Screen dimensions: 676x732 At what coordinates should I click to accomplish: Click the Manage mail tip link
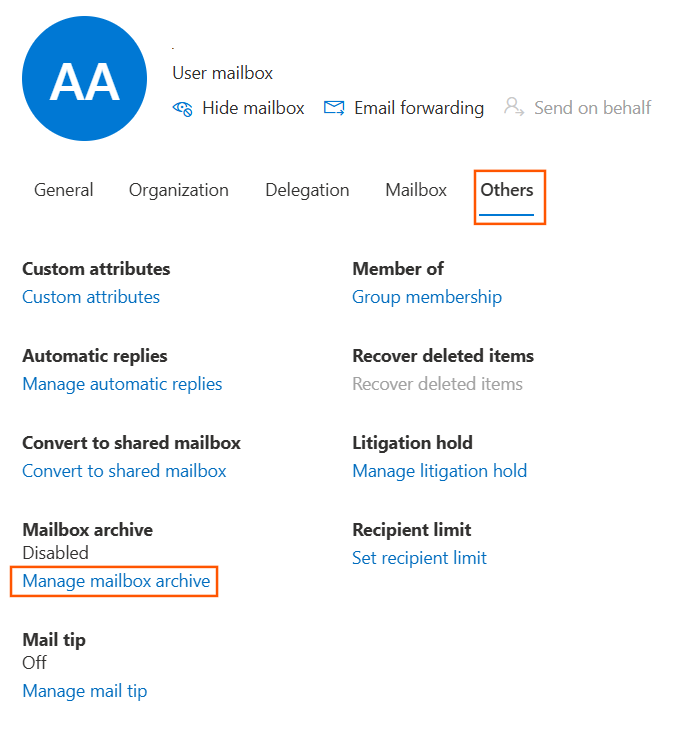[85, 691]
